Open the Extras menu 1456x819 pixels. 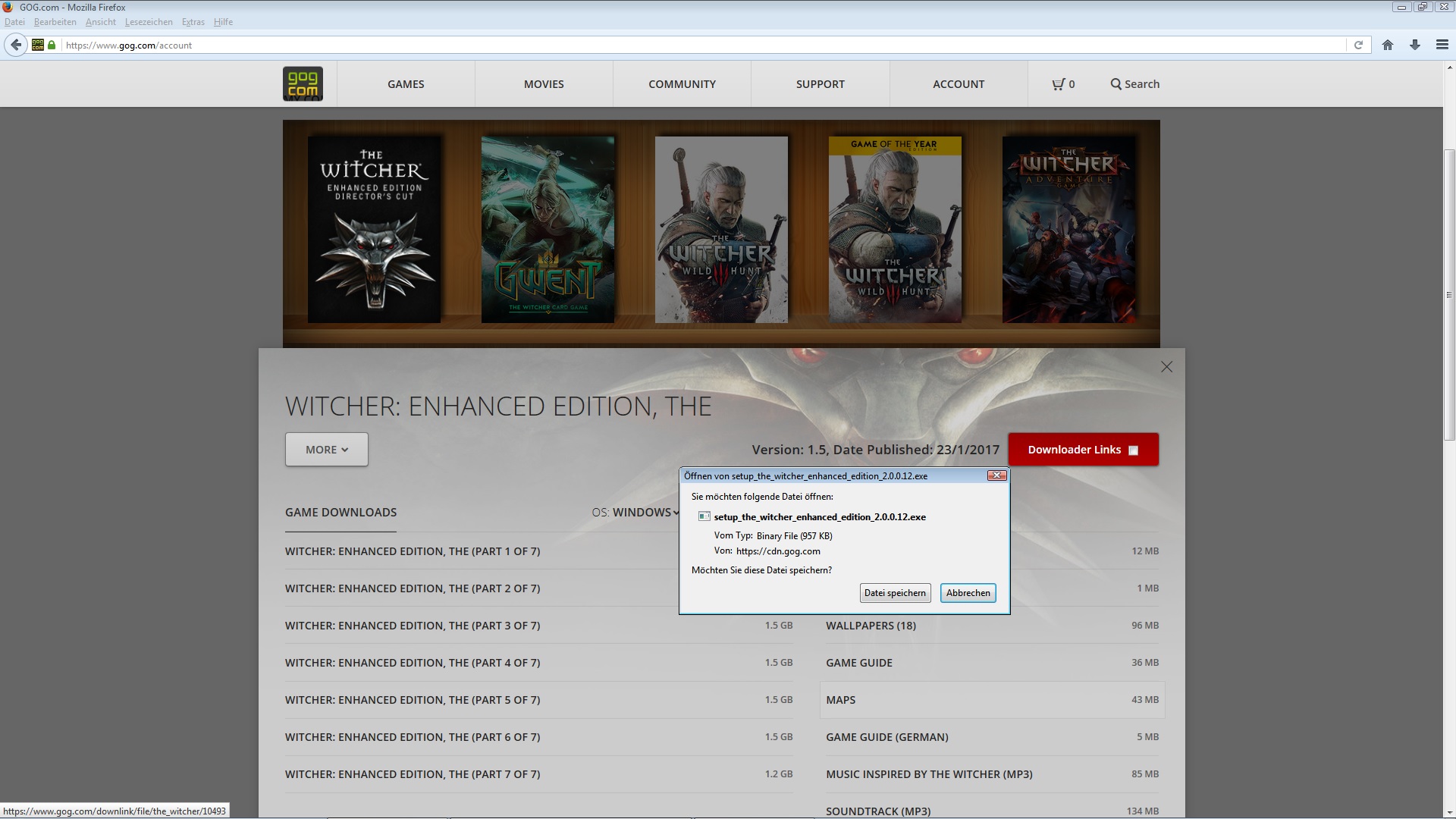(193, 22)
